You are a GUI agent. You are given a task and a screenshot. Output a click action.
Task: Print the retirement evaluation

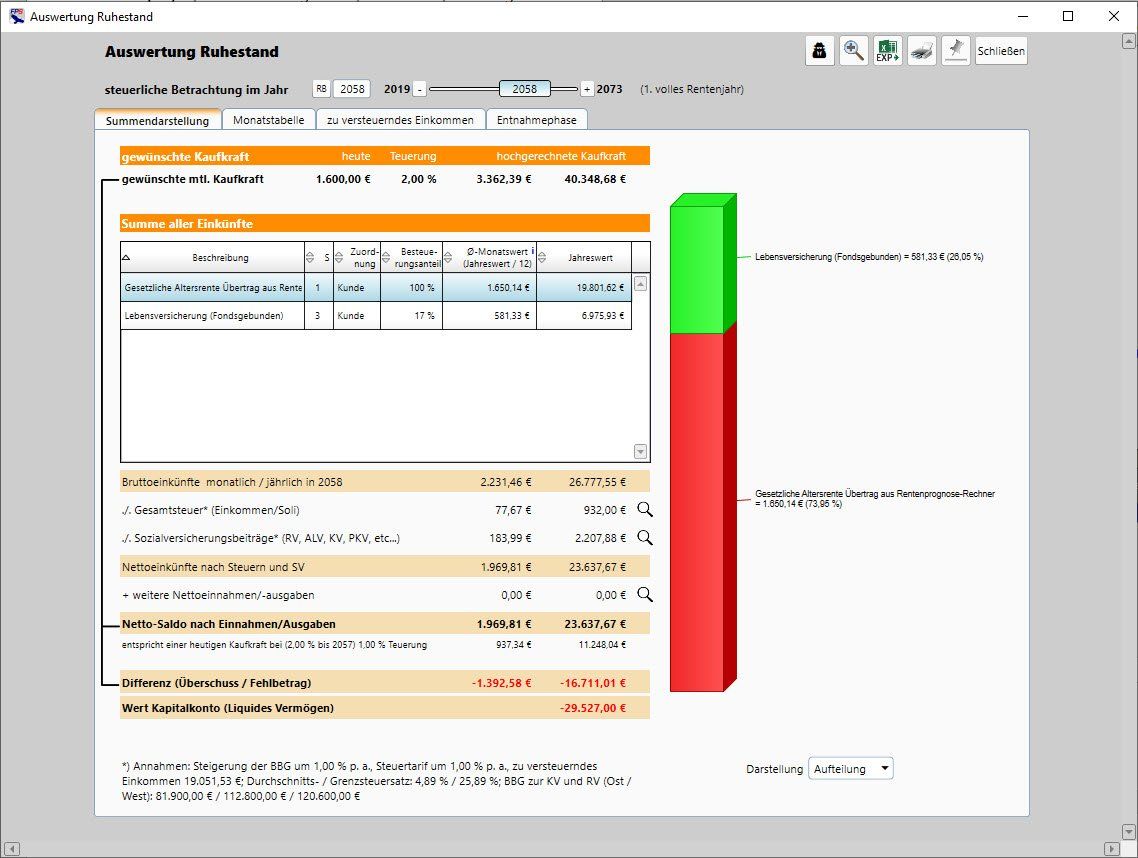pyautogui.click(x=921, y=52)
